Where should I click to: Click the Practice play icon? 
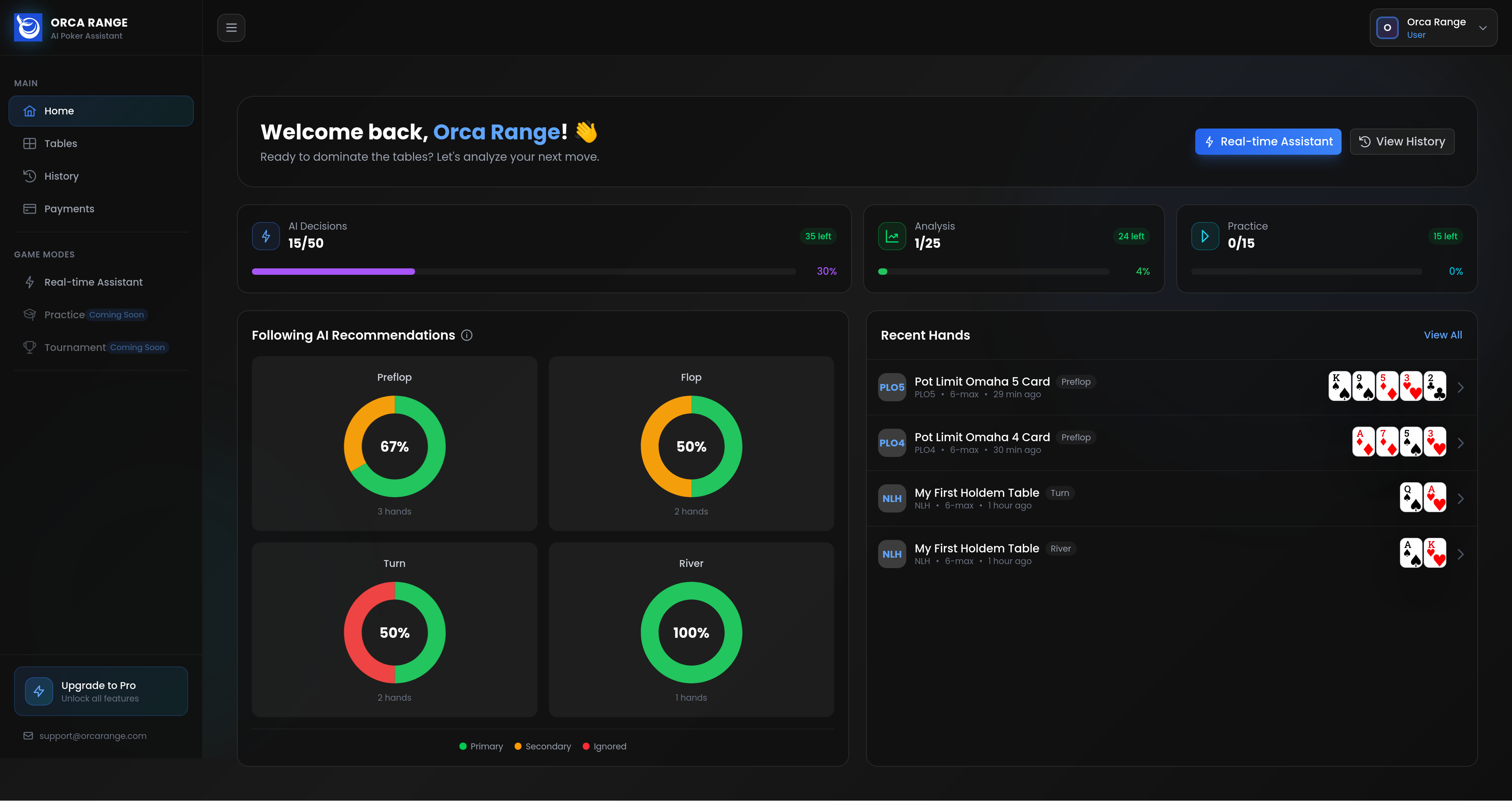1205,237
